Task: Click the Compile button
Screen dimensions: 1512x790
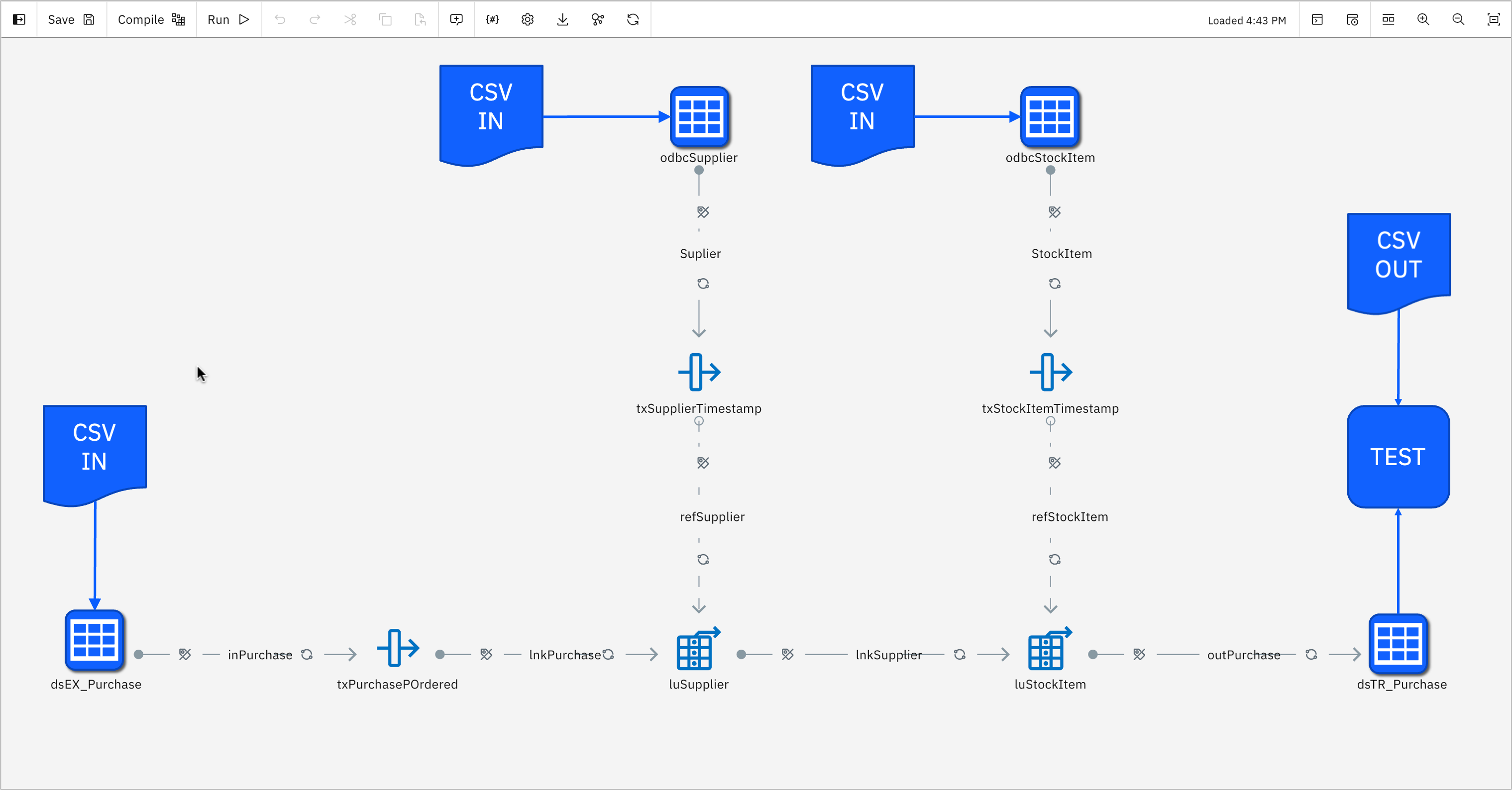Action: pos(151,19)
